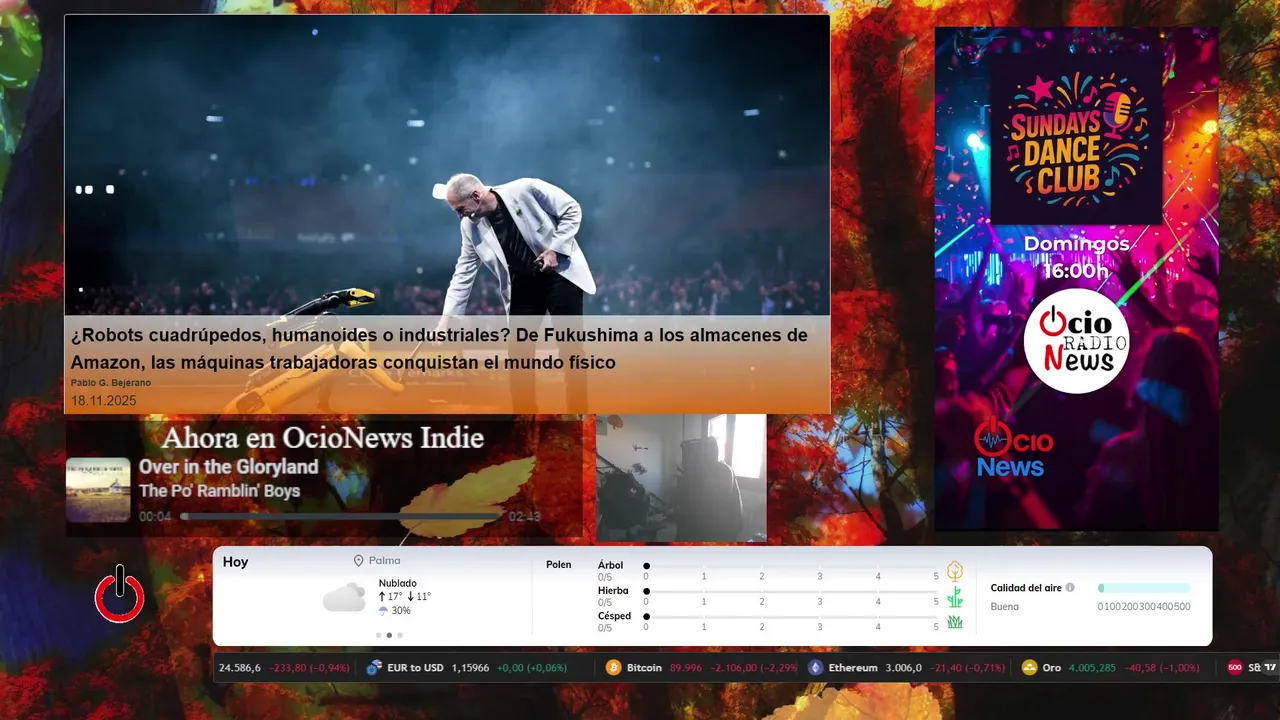1280x720 pixels.
Task: Click the TradingView logo in ticker
Action: tap(1270, 667)
